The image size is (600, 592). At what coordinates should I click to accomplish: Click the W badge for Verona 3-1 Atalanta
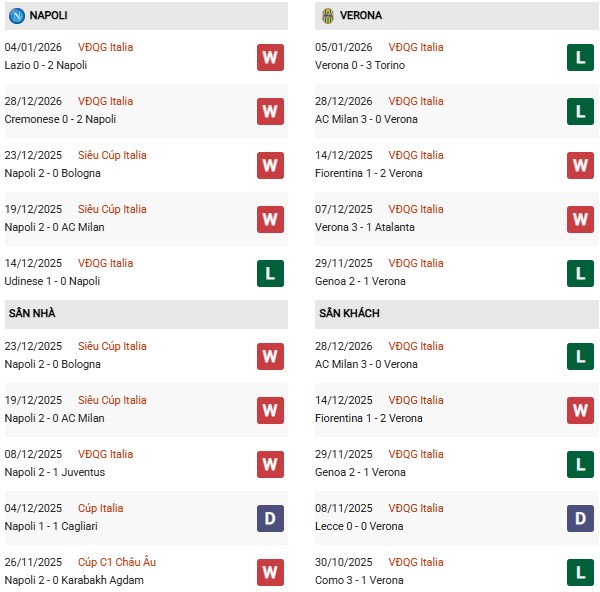click(580, 219)
